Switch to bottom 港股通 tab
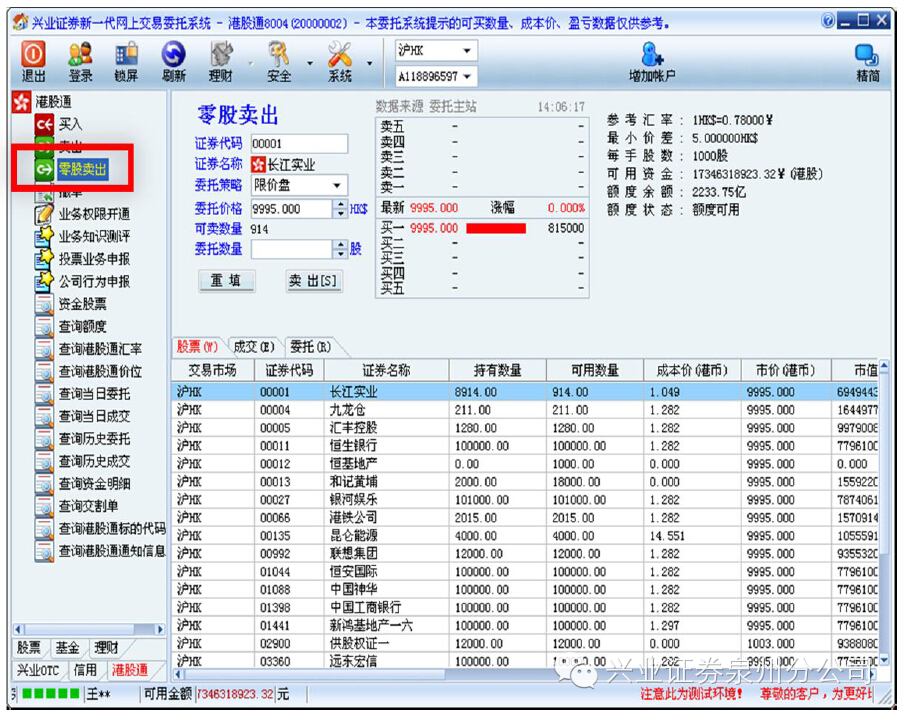This screenshot has width=903, height=717. pyautogui.click(x=130, y=670)
